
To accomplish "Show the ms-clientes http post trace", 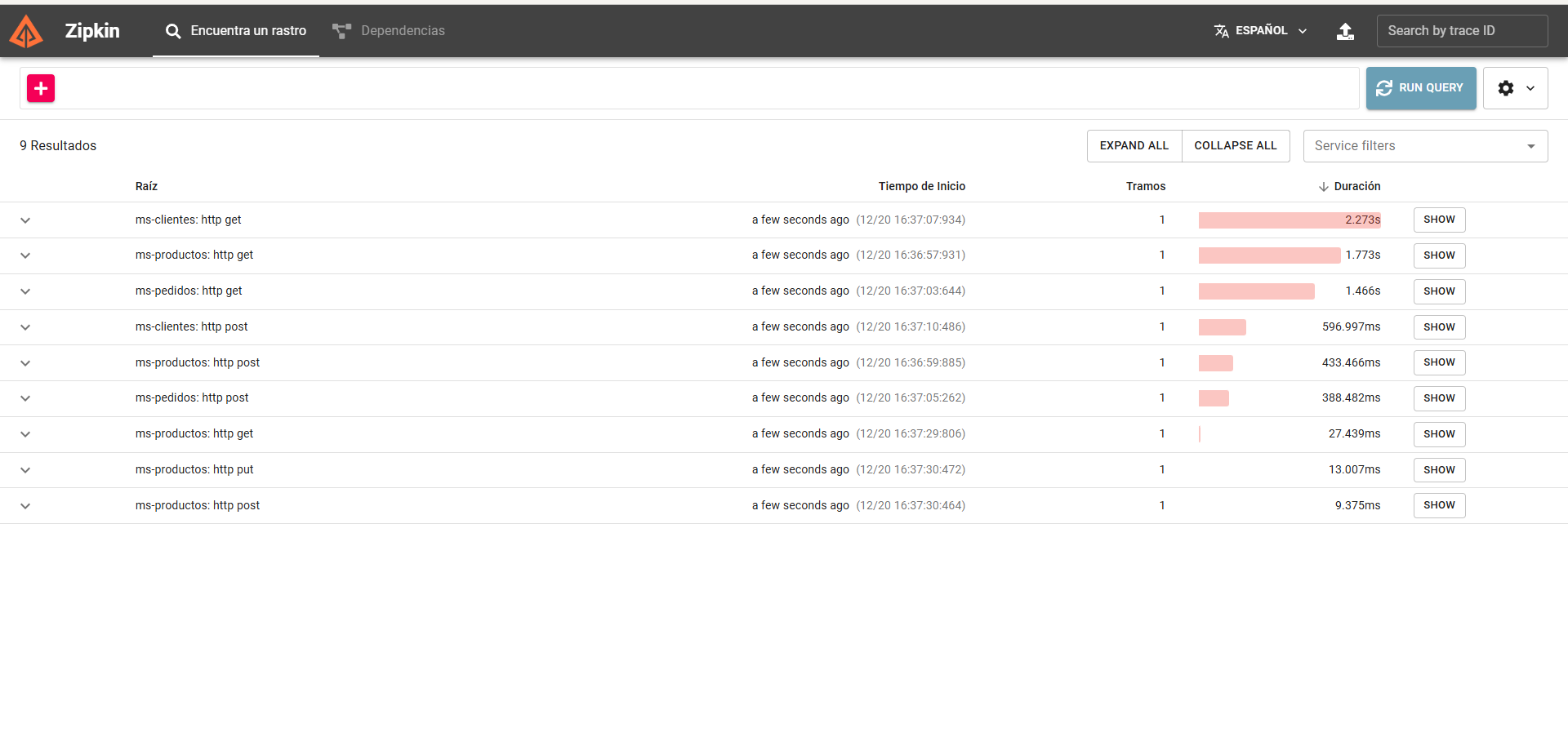I will tap(1439, 327).
